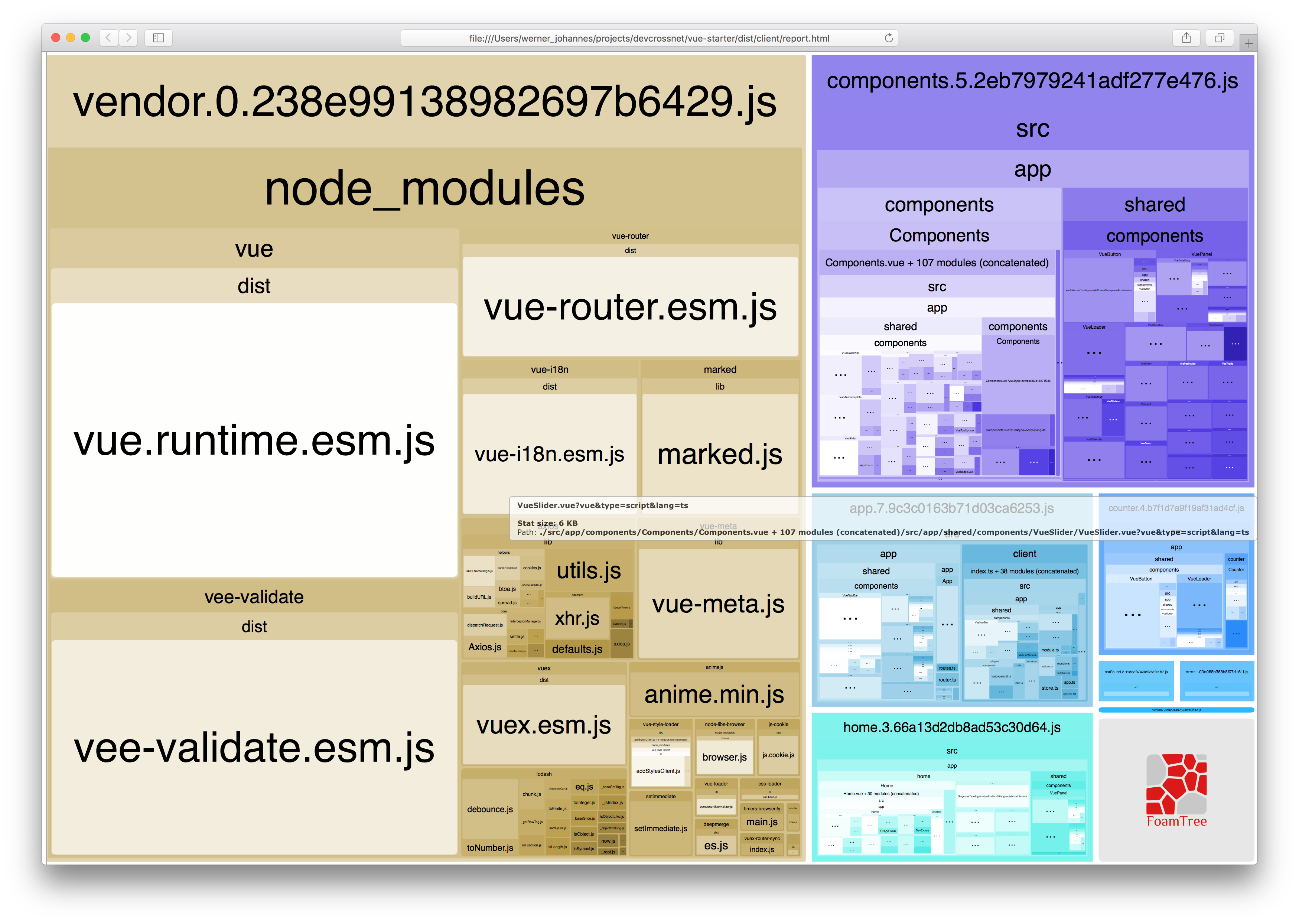Select the debounce.js cell in lodash
This screenshot has width=1299, height=924.
490,809
